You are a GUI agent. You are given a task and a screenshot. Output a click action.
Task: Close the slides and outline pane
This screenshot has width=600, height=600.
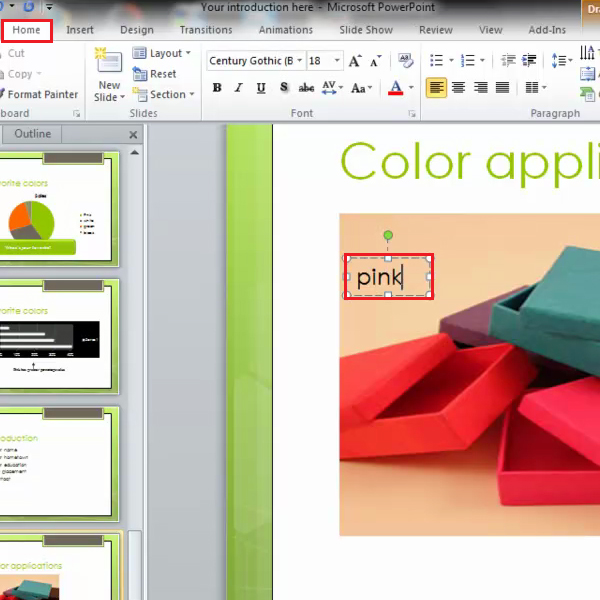(x=133, y=135)
